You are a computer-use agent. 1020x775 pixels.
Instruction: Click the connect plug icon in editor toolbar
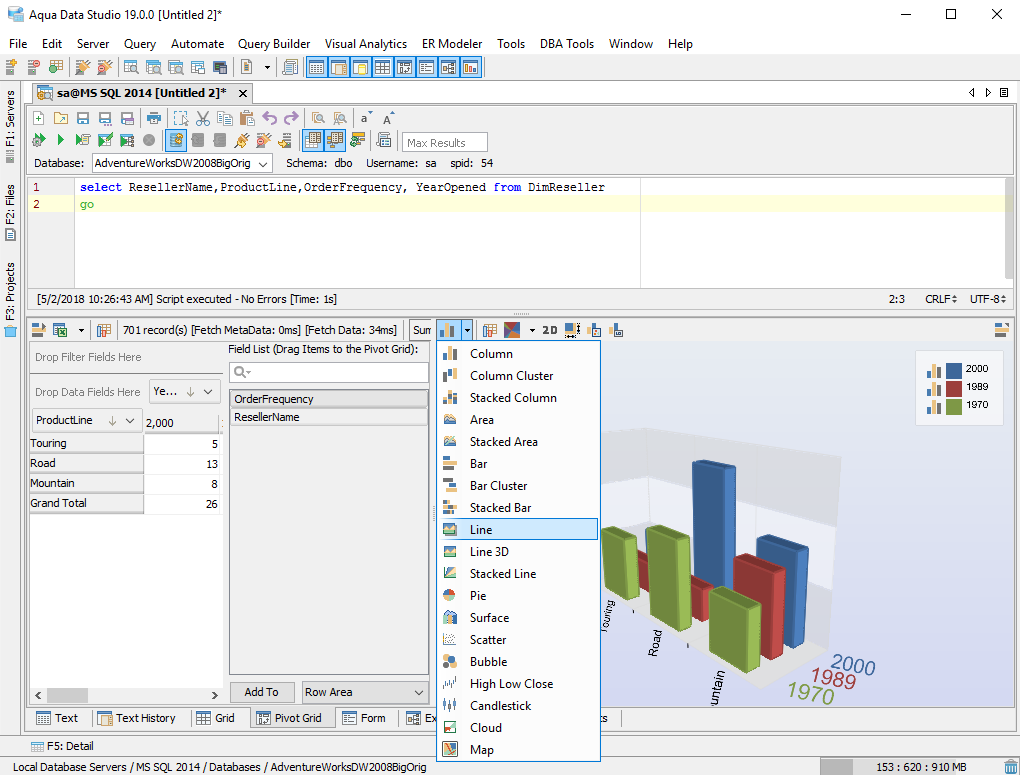241,140
